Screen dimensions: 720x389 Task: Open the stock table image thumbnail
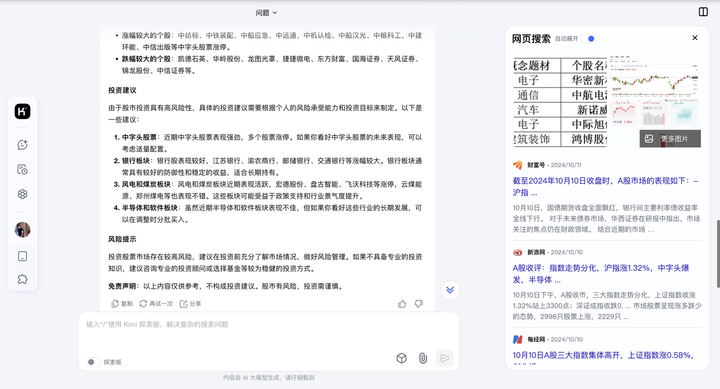point(559,102)
